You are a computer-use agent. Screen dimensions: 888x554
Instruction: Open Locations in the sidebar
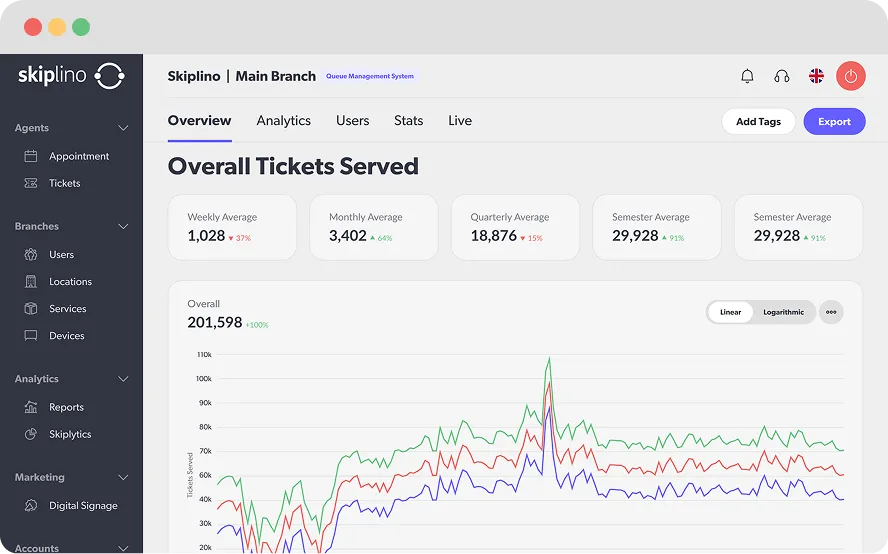coord(70,282)
